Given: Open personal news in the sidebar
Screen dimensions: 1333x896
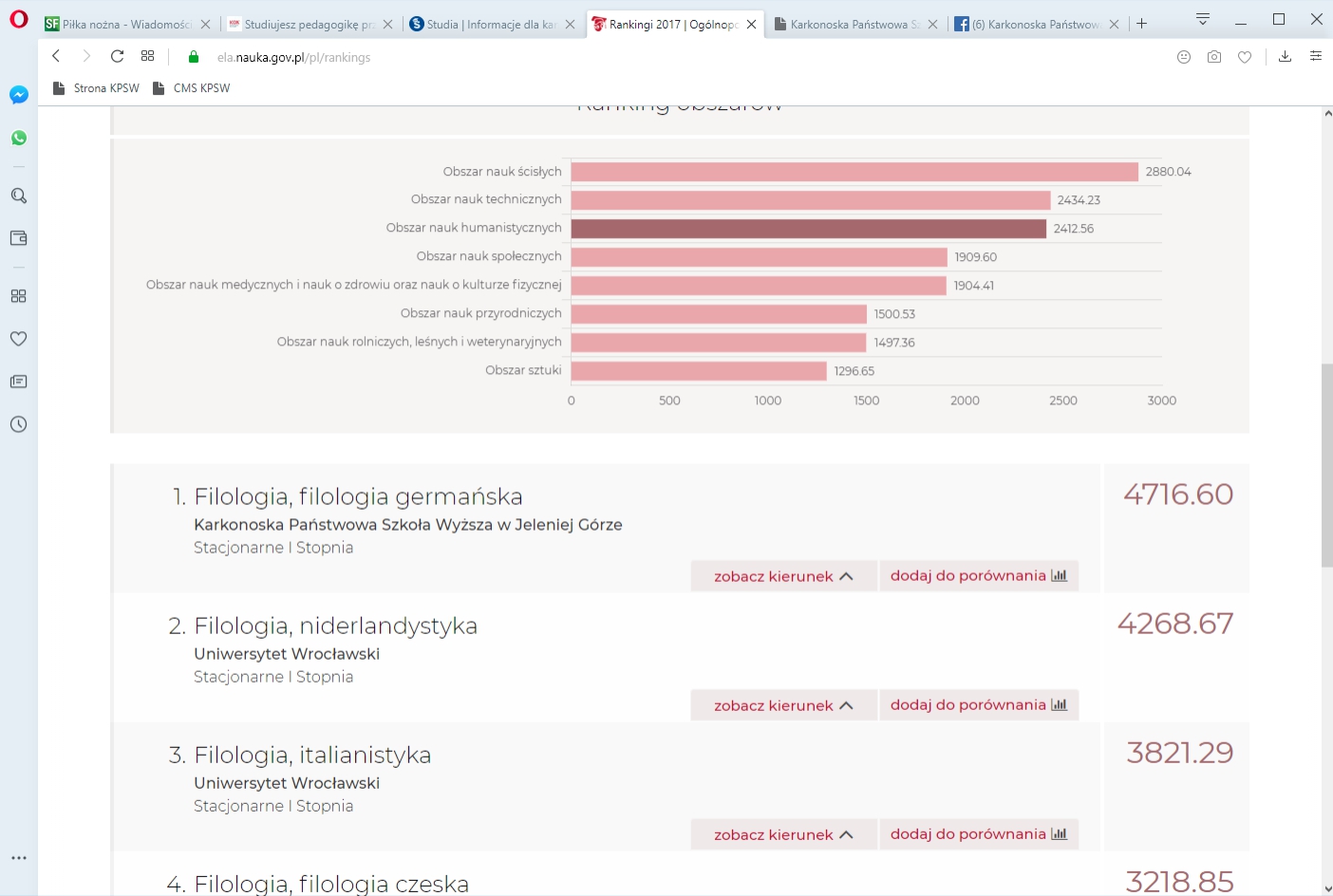Looking at the screenshot, I should (x=19, y=382).
